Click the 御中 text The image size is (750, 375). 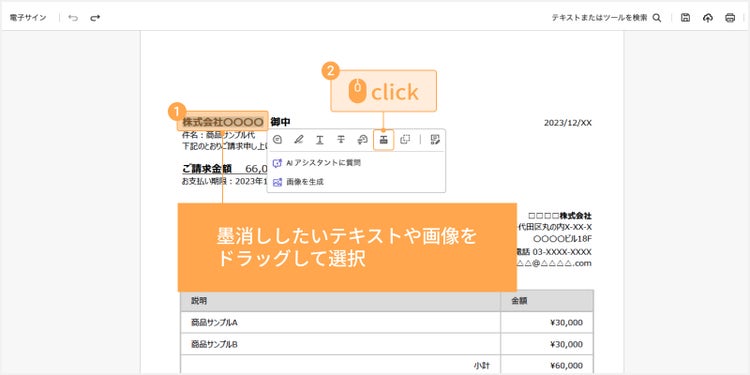[x=280, y=122]
